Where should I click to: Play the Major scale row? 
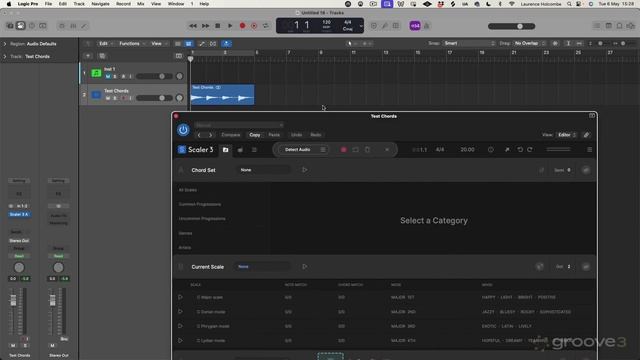(x=180, y=297)
